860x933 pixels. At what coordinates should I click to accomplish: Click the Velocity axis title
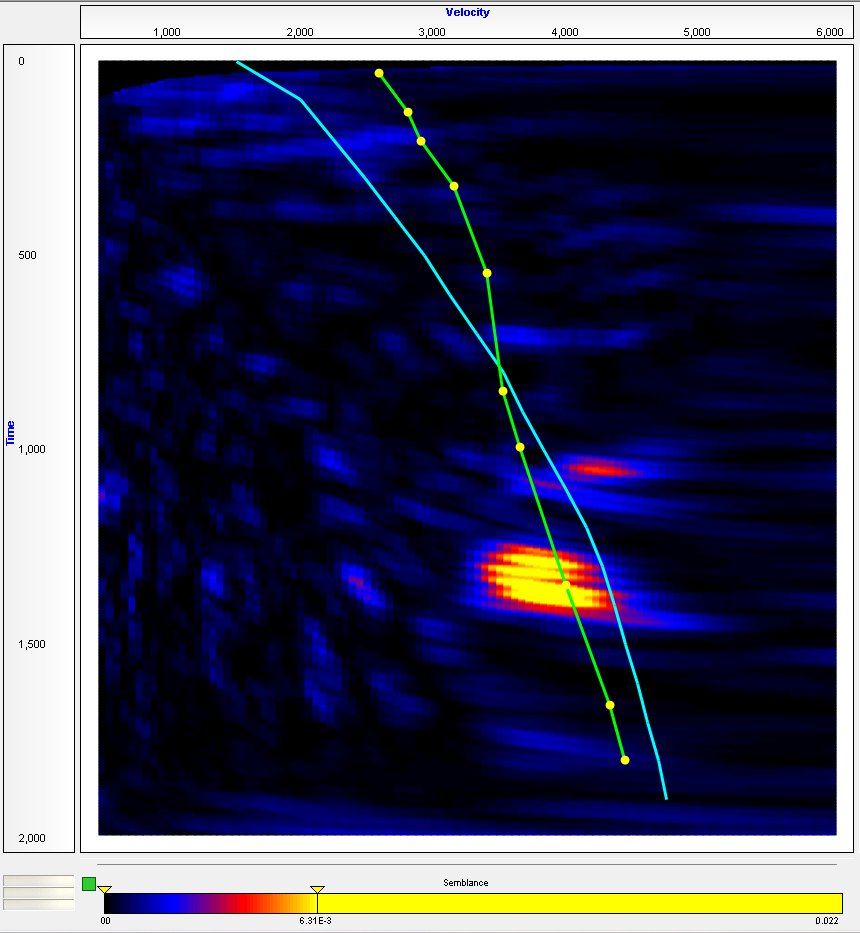pyautogui.click(x=468, y=12)
